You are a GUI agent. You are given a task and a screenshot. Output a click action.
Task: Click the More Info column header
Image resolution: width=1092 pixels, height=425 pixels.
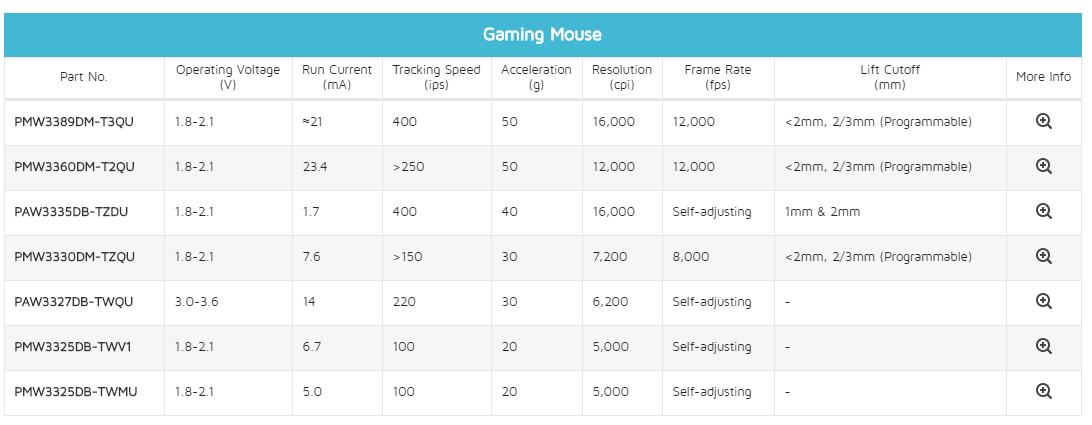[1043, 77]
